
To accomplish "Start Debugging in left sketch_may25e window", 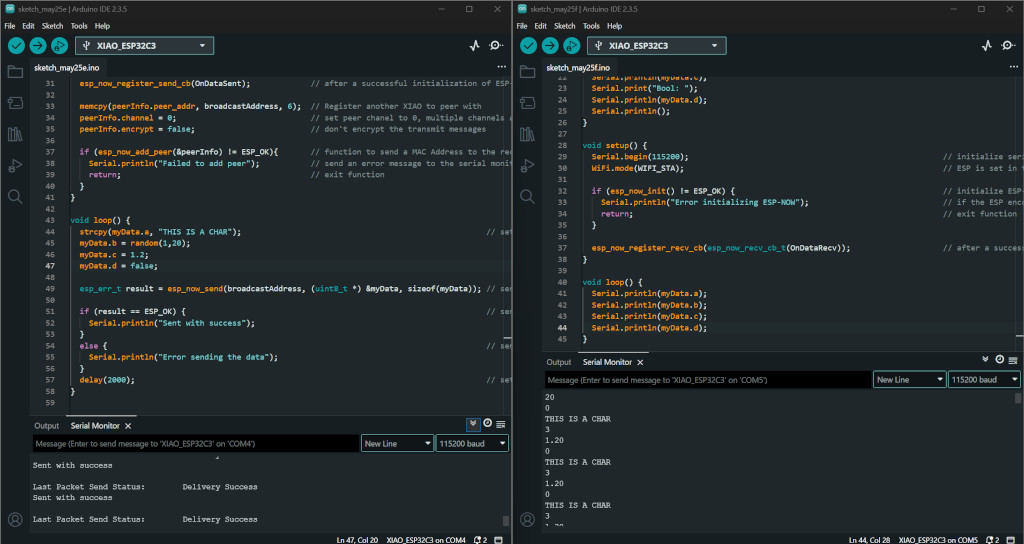I will coord(59,46).
